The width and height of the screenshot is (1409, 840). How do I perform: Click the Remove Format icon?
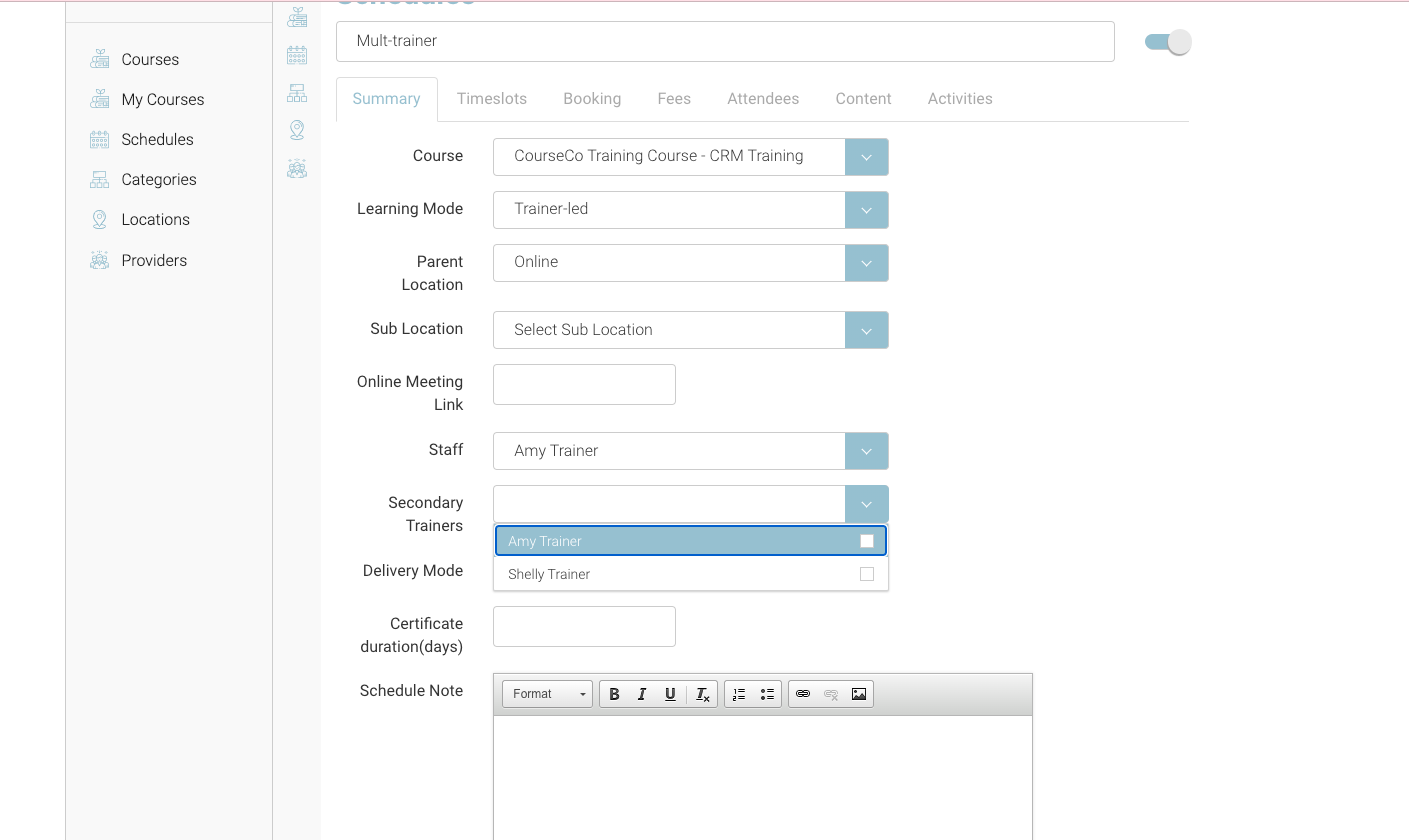702,694
